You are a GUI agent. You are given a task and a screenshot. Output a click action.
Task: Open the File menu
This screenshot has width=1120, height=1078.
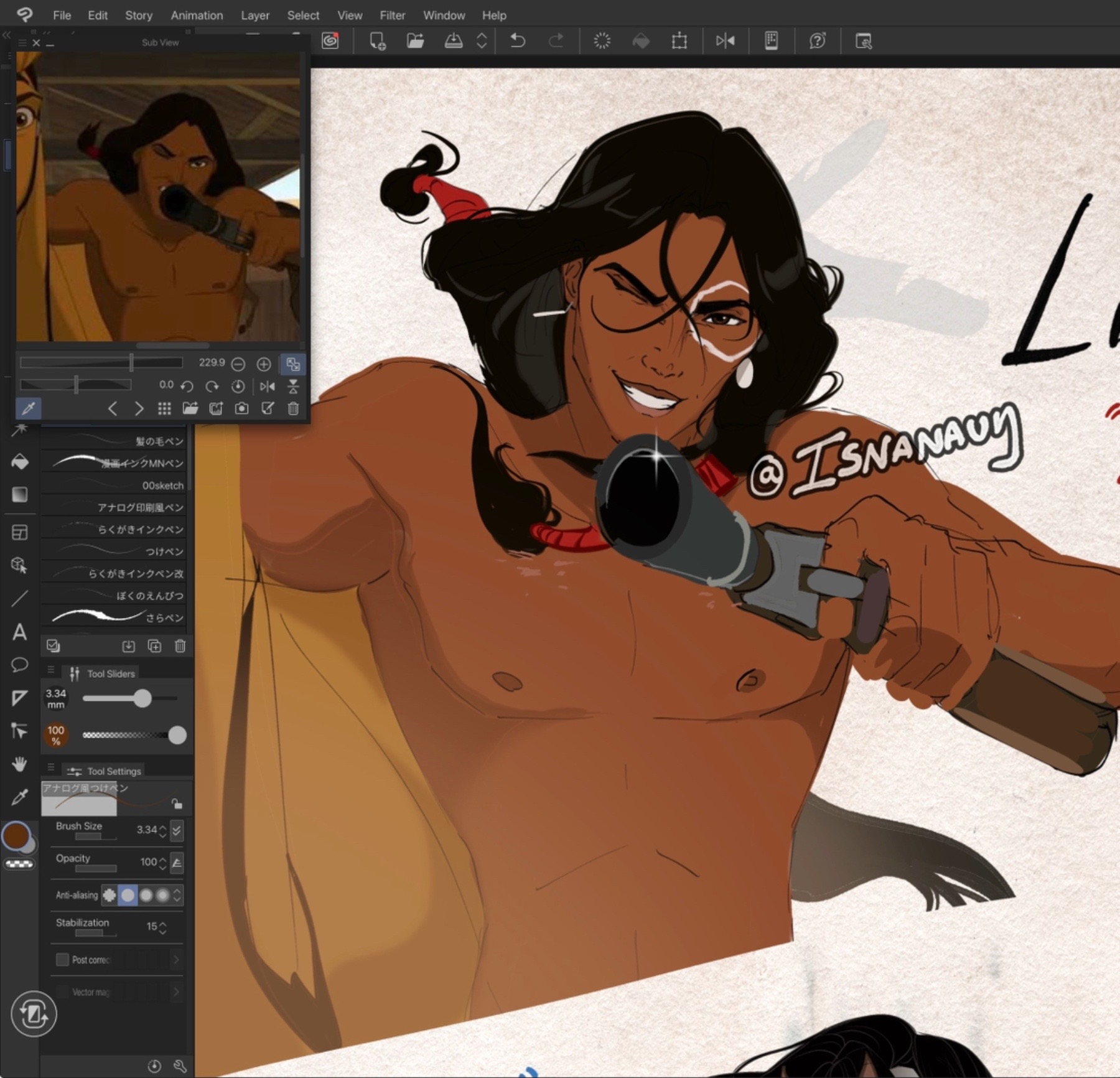(62, 15)
